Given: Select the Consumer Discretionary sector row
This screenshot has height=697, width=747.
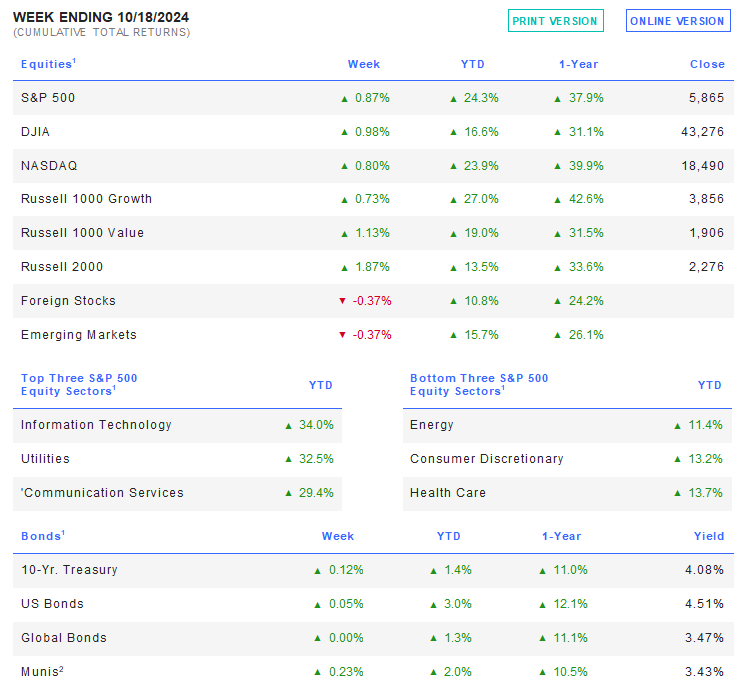Looking at the screenshot, I should point(567,459).
